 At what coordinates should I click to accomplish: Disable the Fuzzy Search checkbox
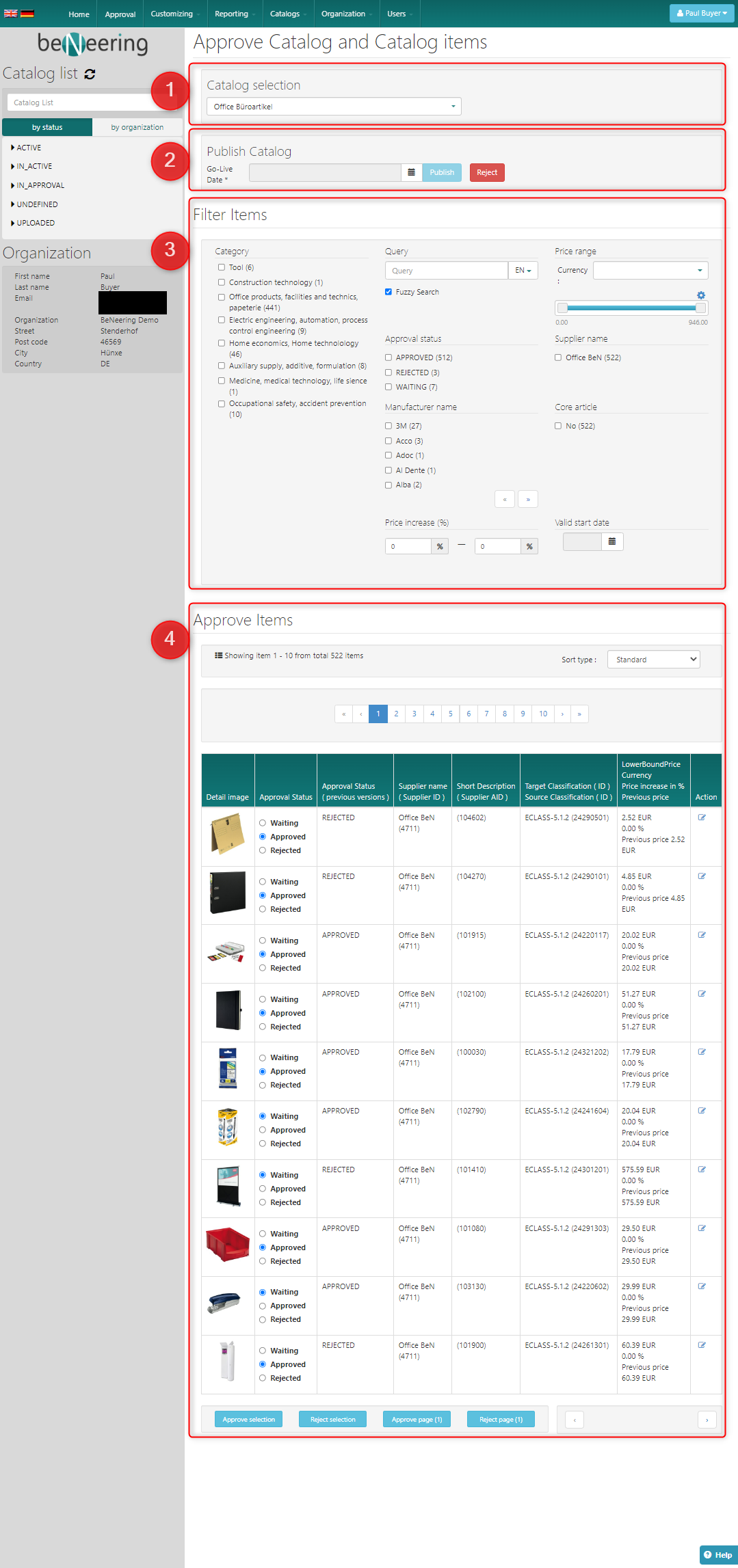[388, 292]
